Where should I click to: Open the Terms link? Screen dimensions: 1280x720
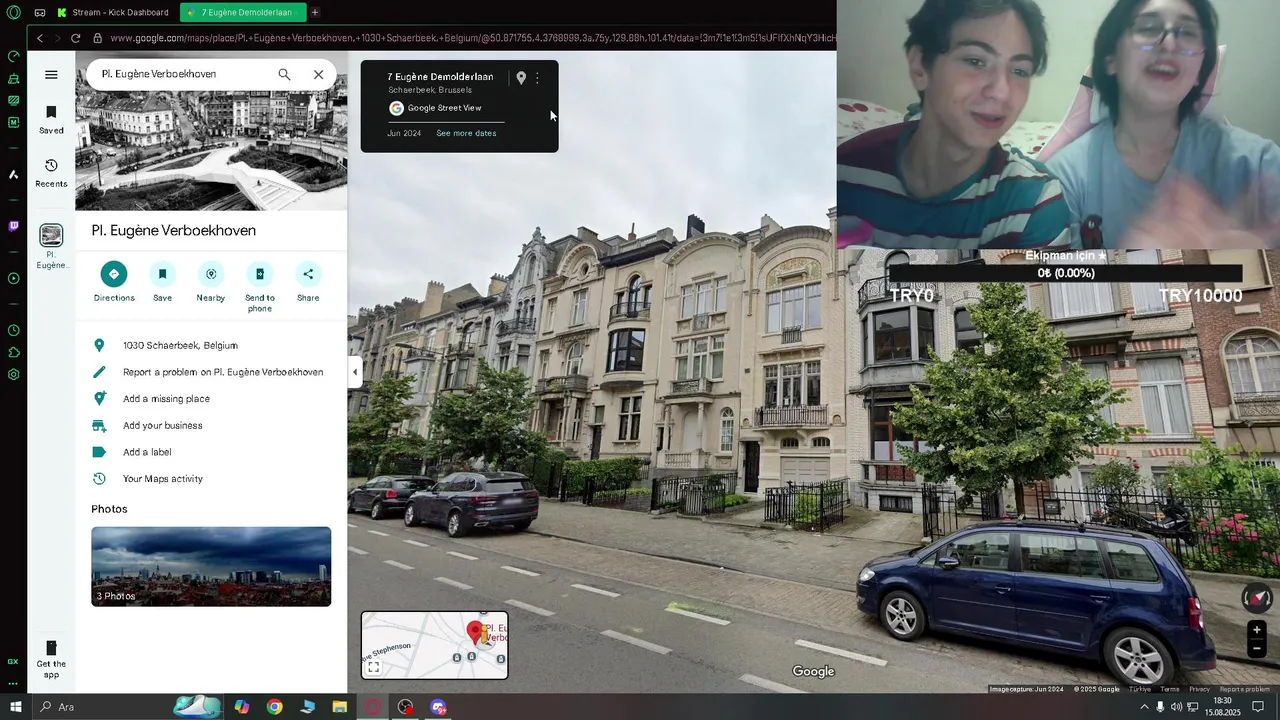coord(1169,689)
